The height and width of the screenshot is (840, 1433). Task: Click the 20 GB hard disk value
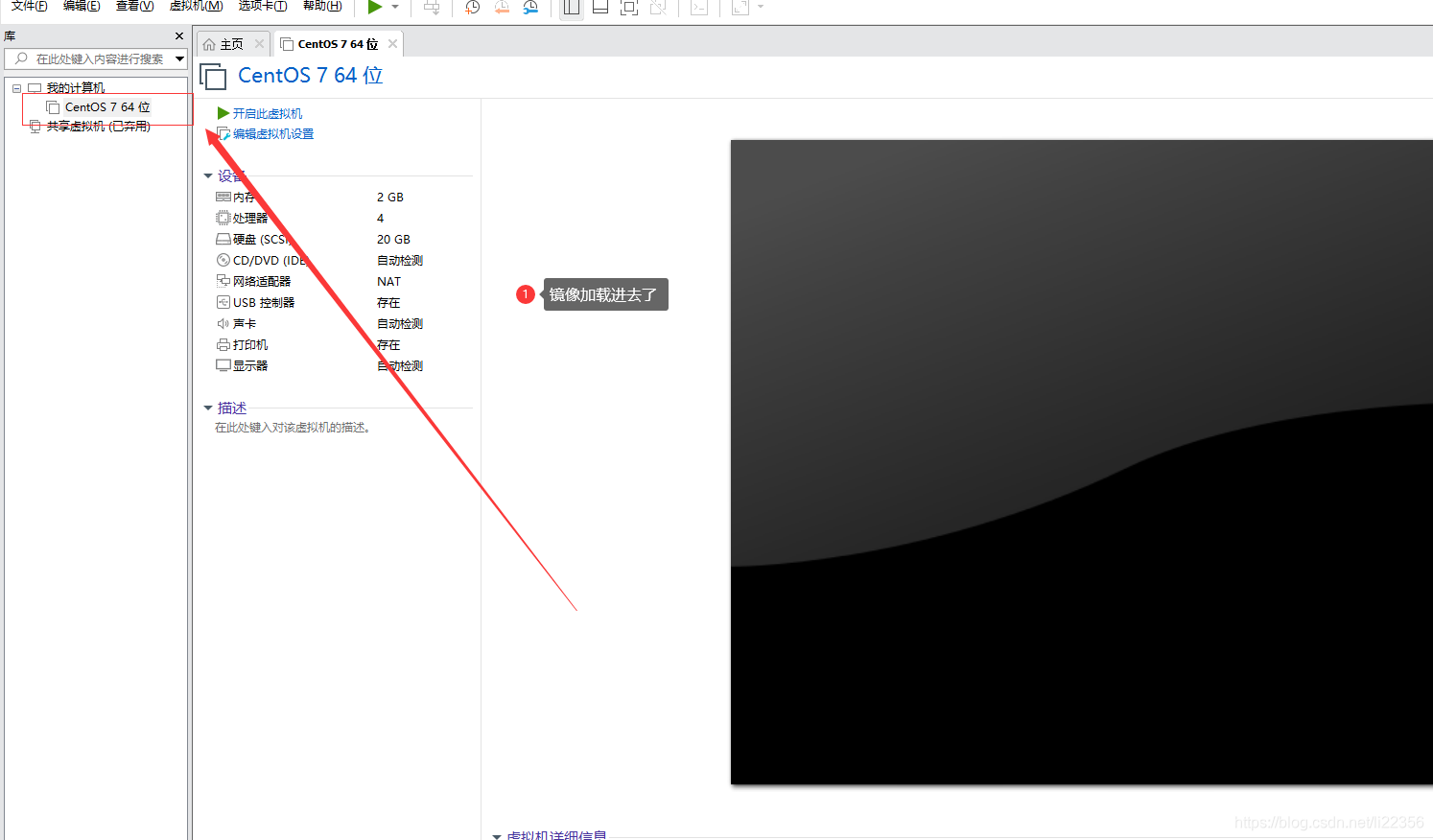[393, 240]
